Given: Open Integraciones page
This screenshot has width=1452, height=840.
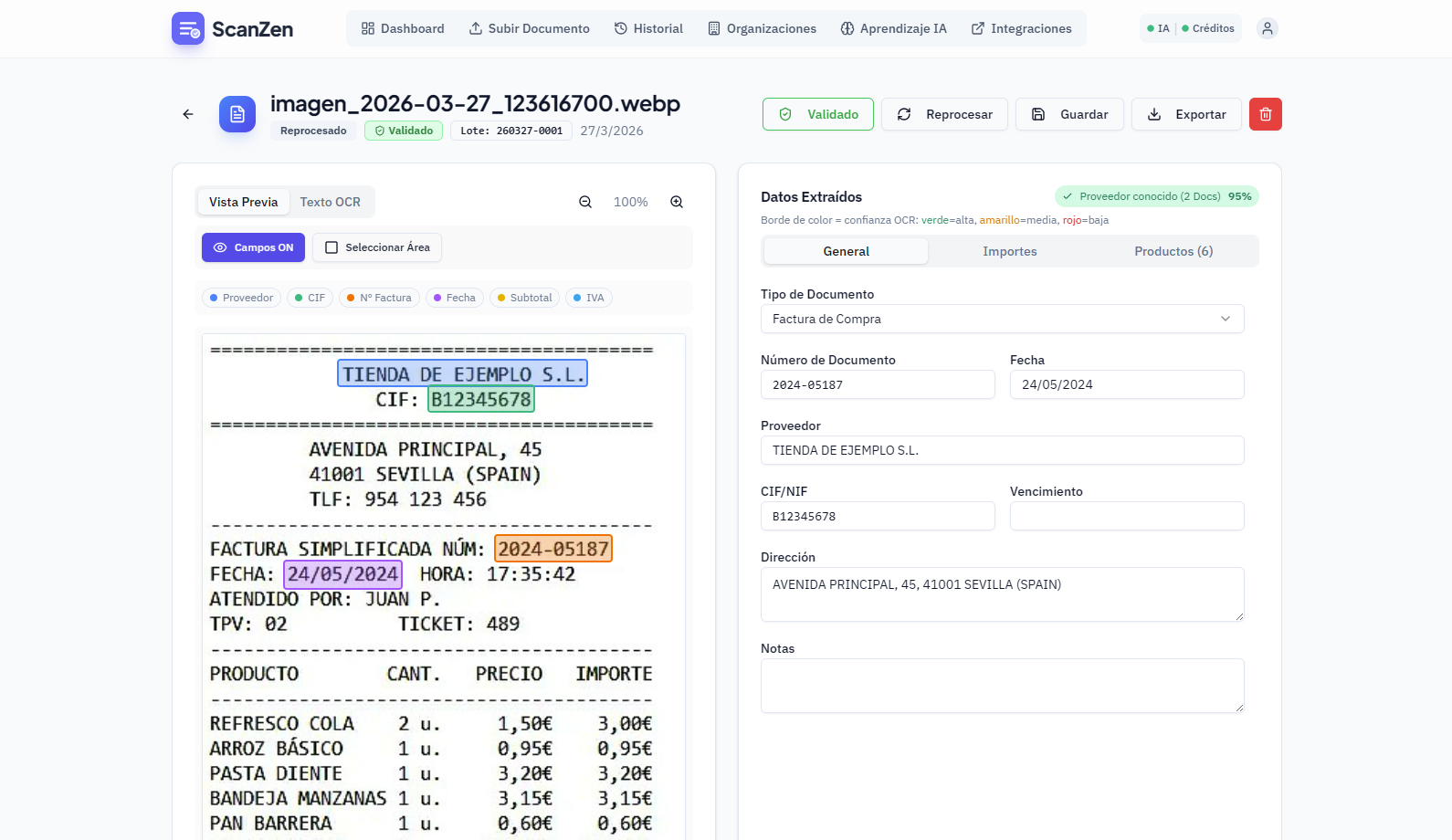Looking at the screenshot, I should click(1021, 28).
